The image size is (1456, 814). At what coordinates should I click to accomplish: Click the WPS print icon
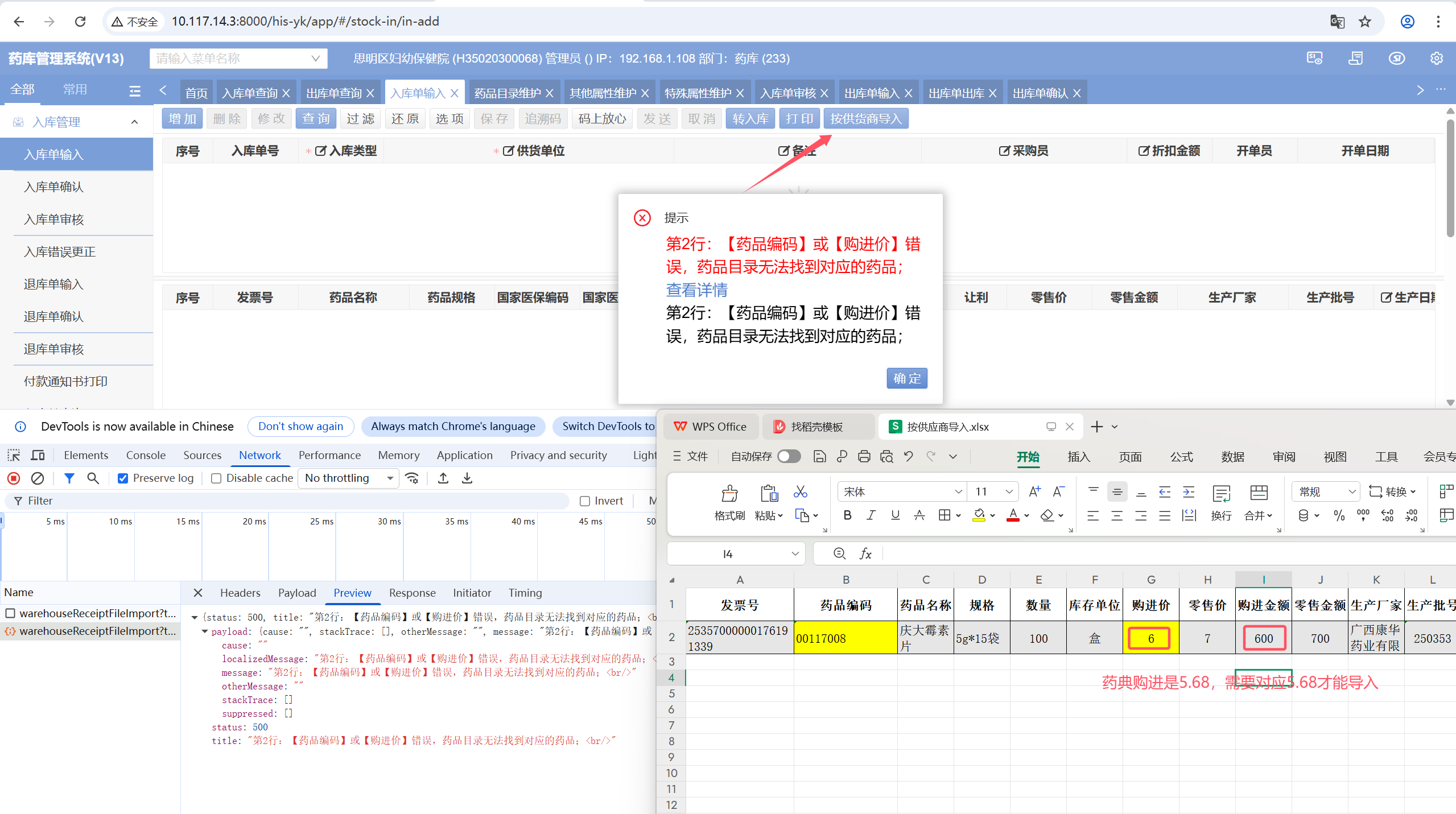(864, 456)
